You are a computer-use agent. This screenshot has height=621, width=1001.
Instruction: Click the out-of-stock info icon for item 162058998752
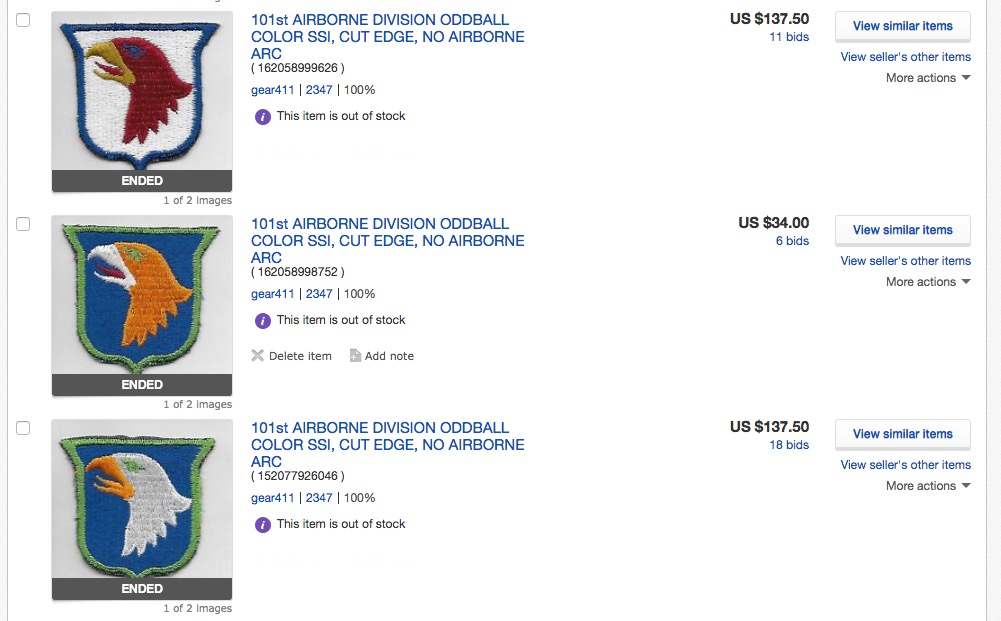click(x=263, y=320)
